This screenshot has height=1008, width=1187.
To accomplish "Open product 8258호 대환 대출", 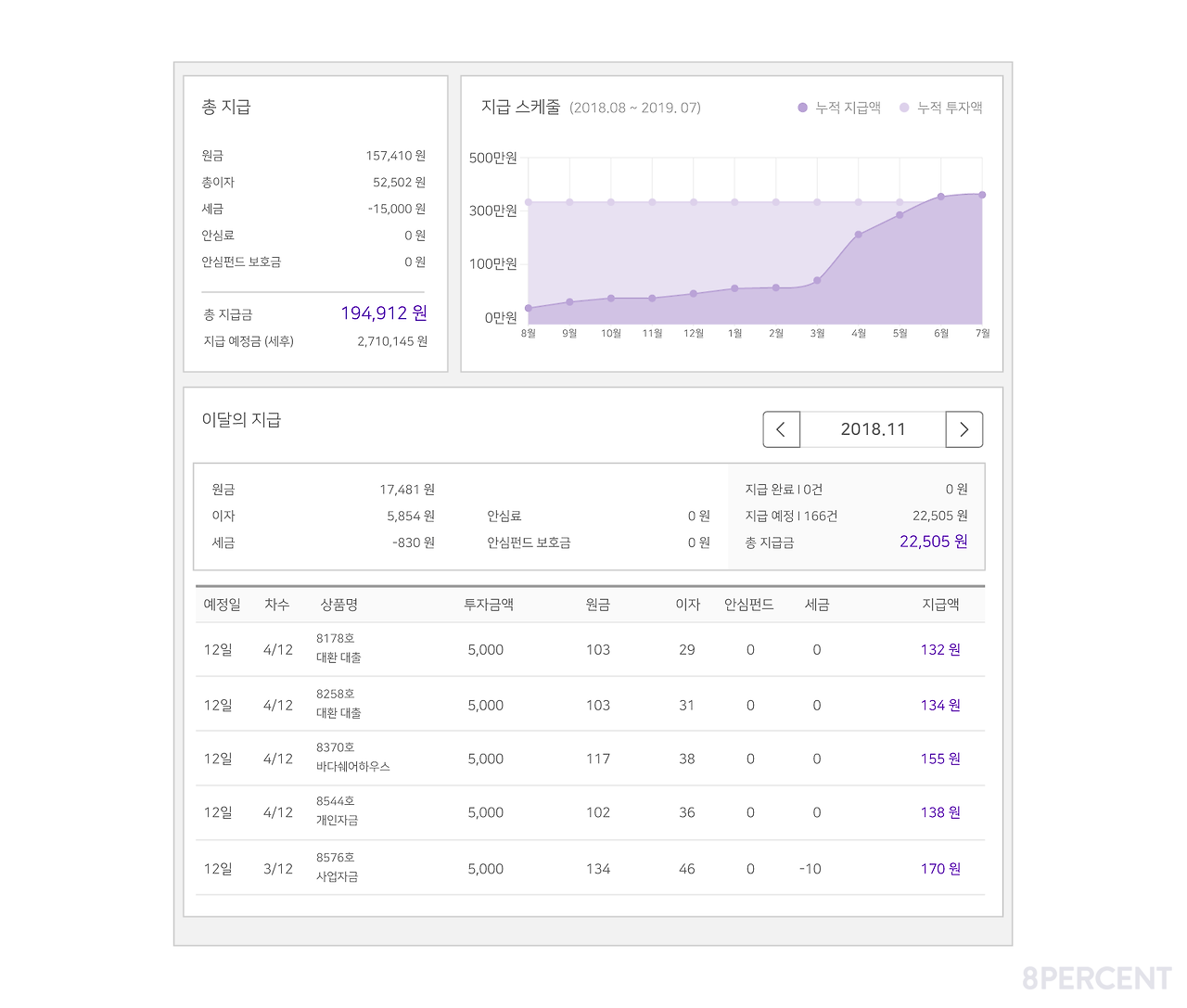I will [338, 704].
